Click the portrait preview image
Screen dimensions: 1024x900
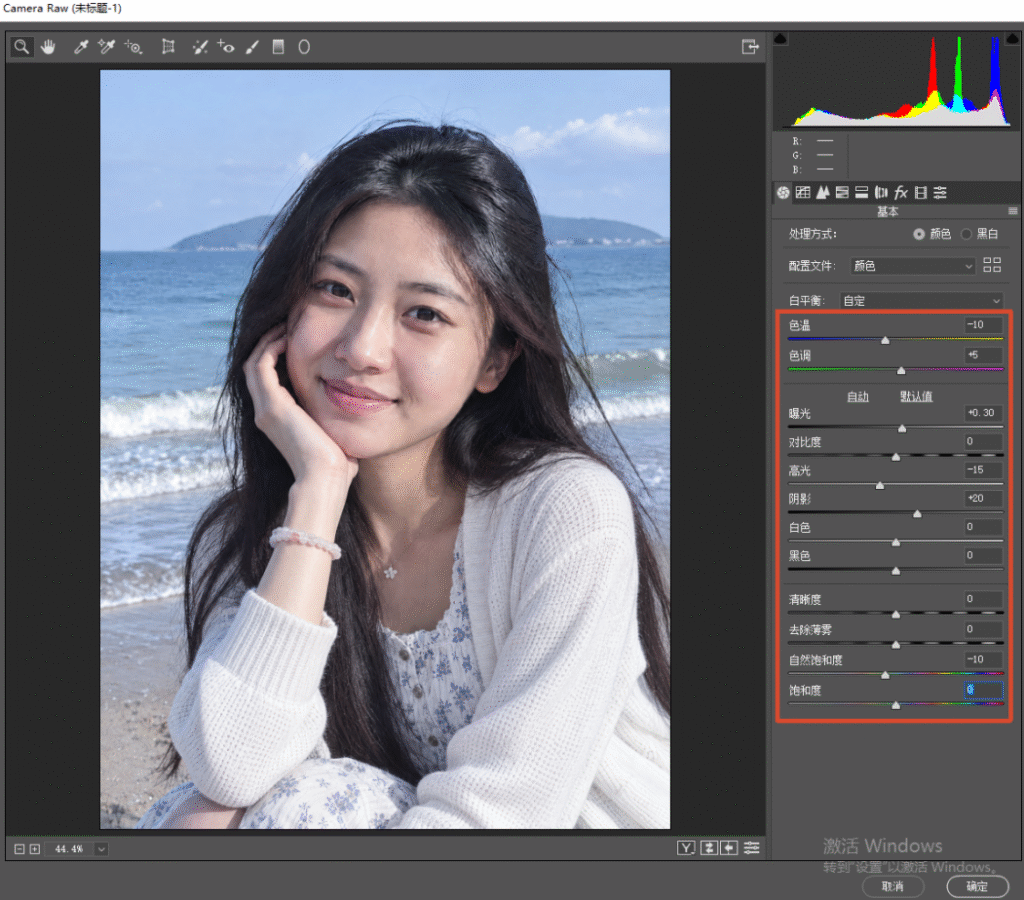(385, 449)
